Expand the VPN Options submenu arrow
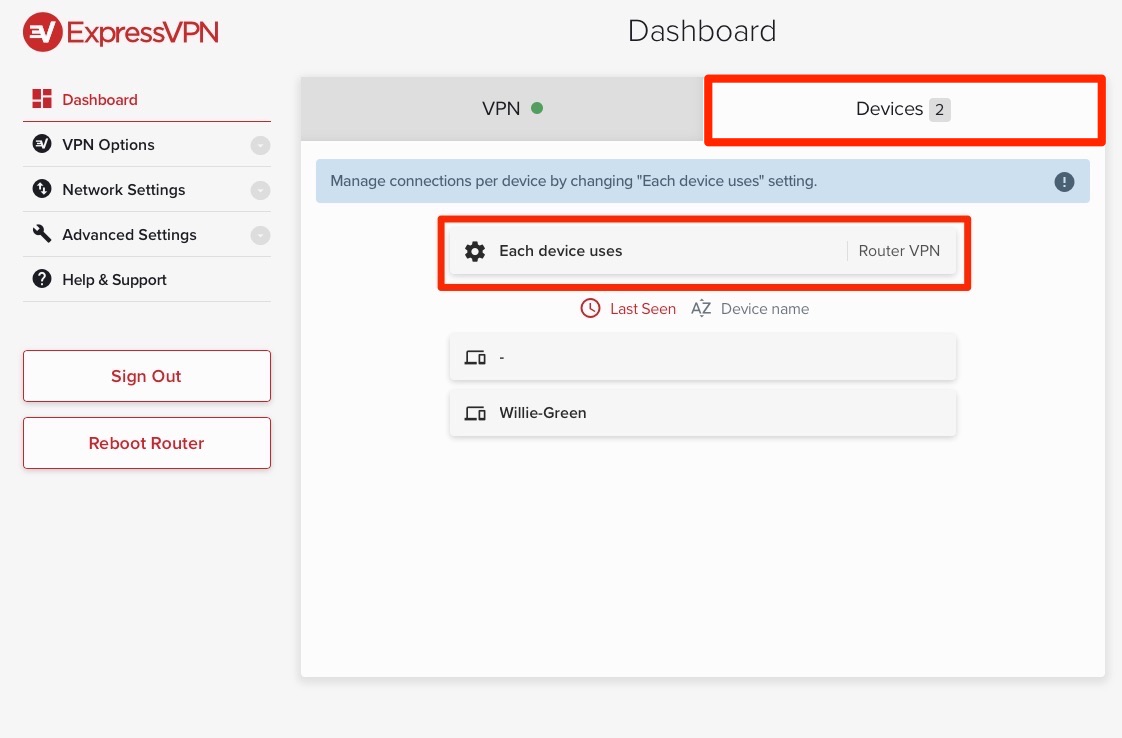The width and height of the screenshot is (1122, 738). pyautogui.click(x=260, y=145)
